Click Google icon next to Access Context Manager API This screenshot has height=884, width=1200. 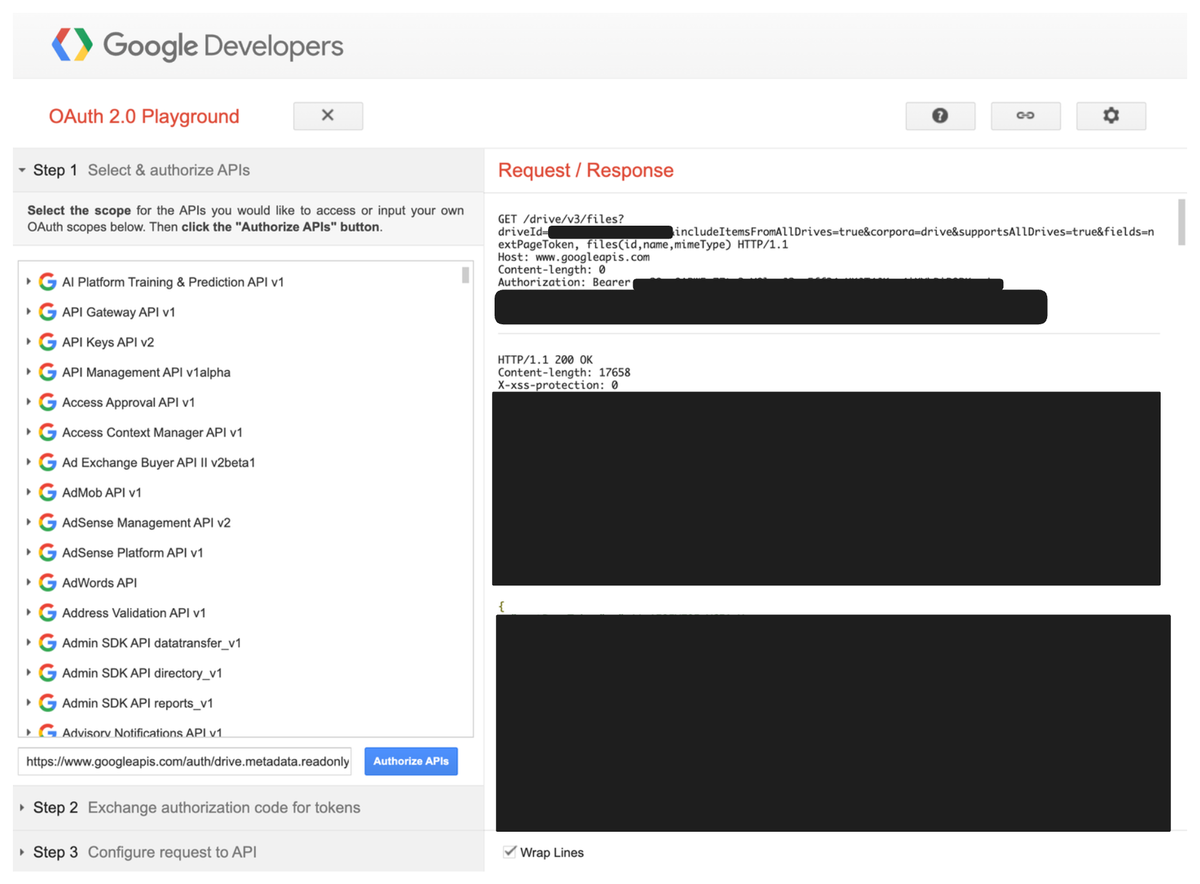(x=47, y=432)
